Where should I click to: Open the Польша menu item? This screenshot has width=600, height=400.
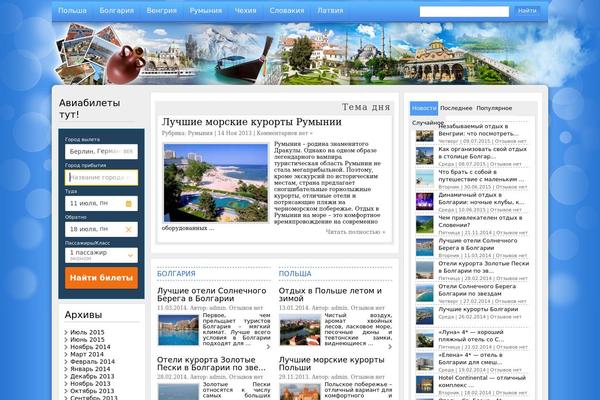(72, 11)
